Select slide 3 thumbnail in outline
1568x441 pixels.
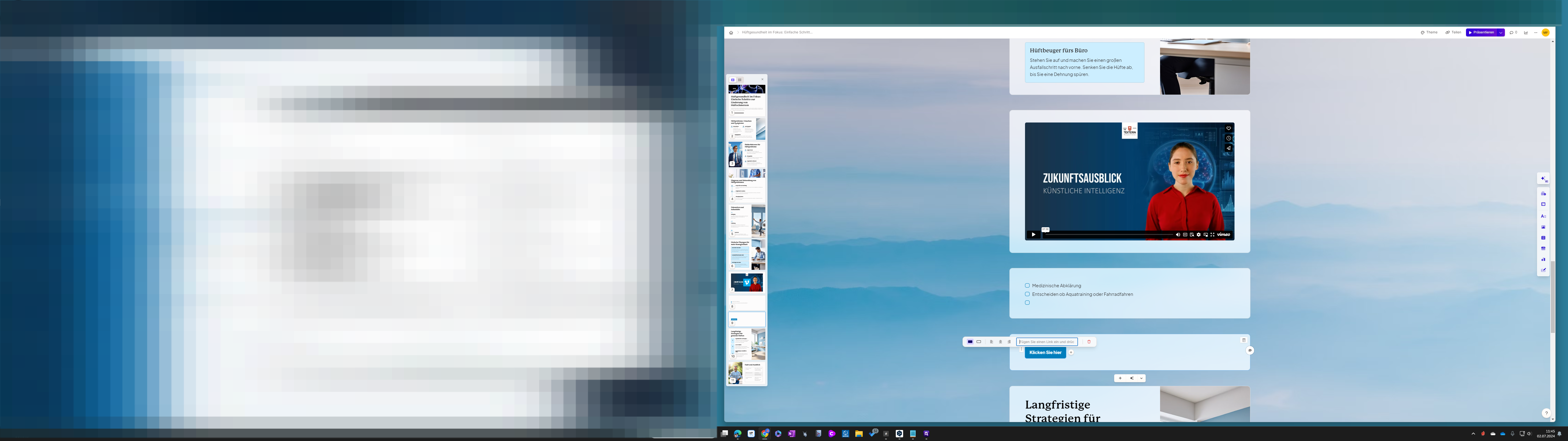click(747, 155)
